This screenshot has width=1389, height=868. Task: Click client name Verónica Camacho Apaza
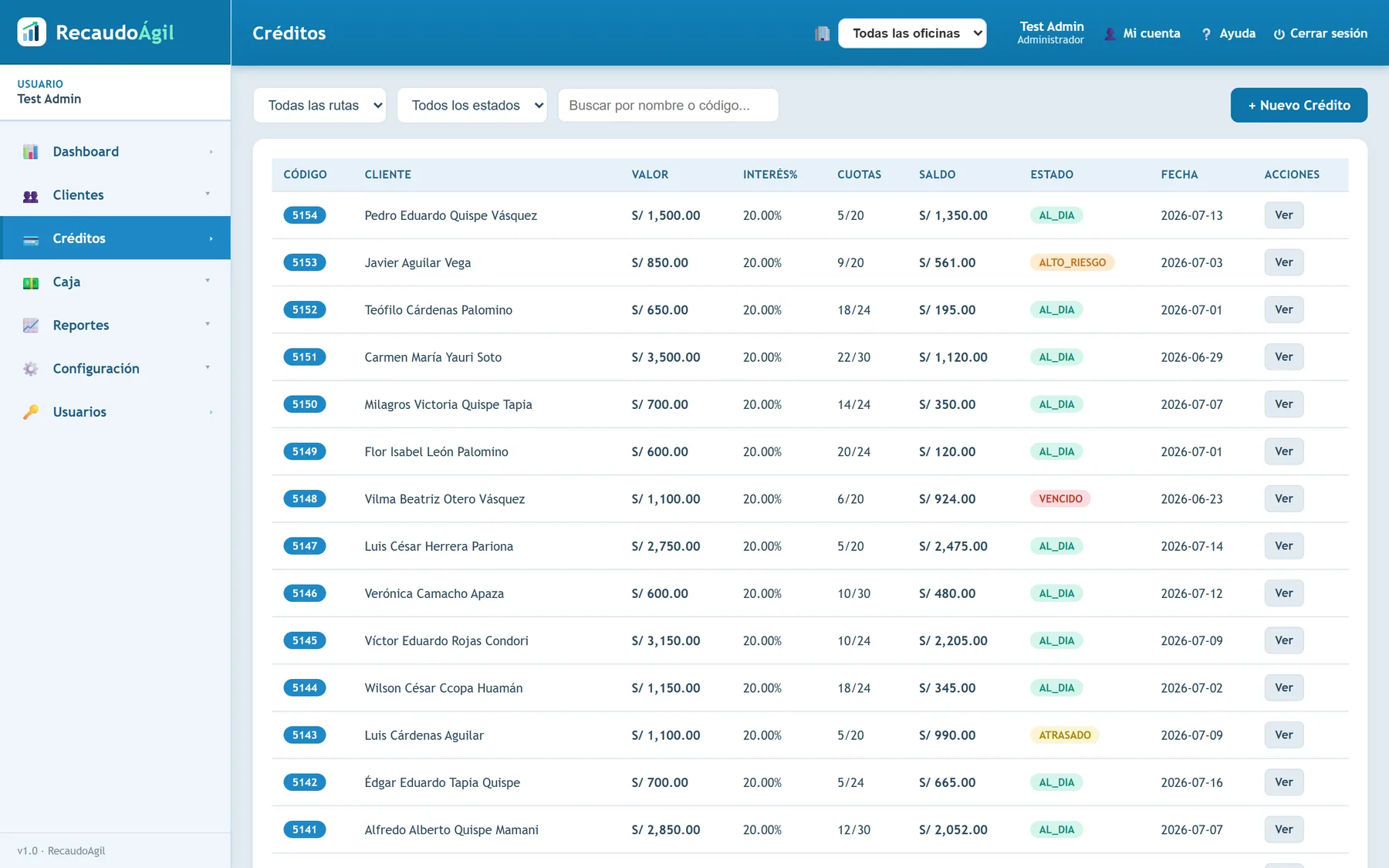click(434, 593)
